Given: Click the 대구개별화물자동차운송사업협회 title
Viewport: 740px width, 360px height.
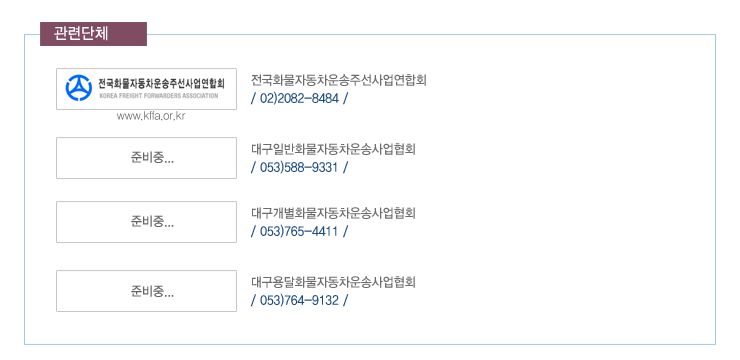Looking at the screenshot, I should pyautogui.click(x=333, y=213).
